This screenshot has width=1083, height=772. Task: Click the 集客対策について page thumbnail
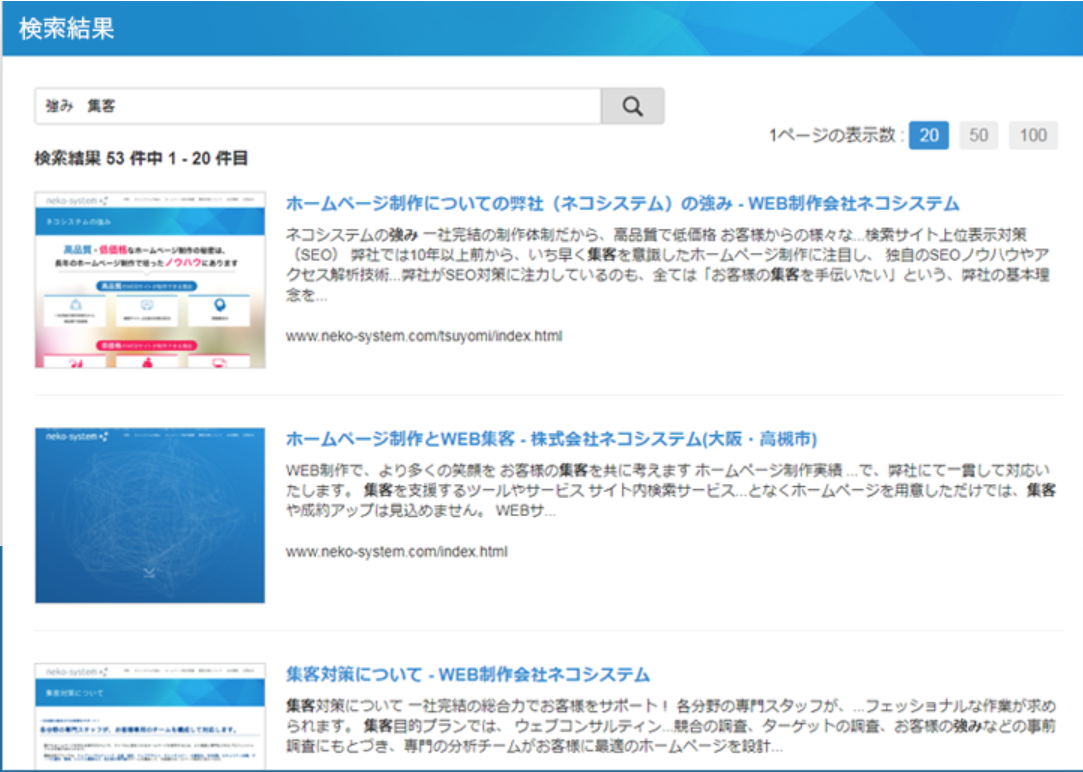(x=150, y=715)
